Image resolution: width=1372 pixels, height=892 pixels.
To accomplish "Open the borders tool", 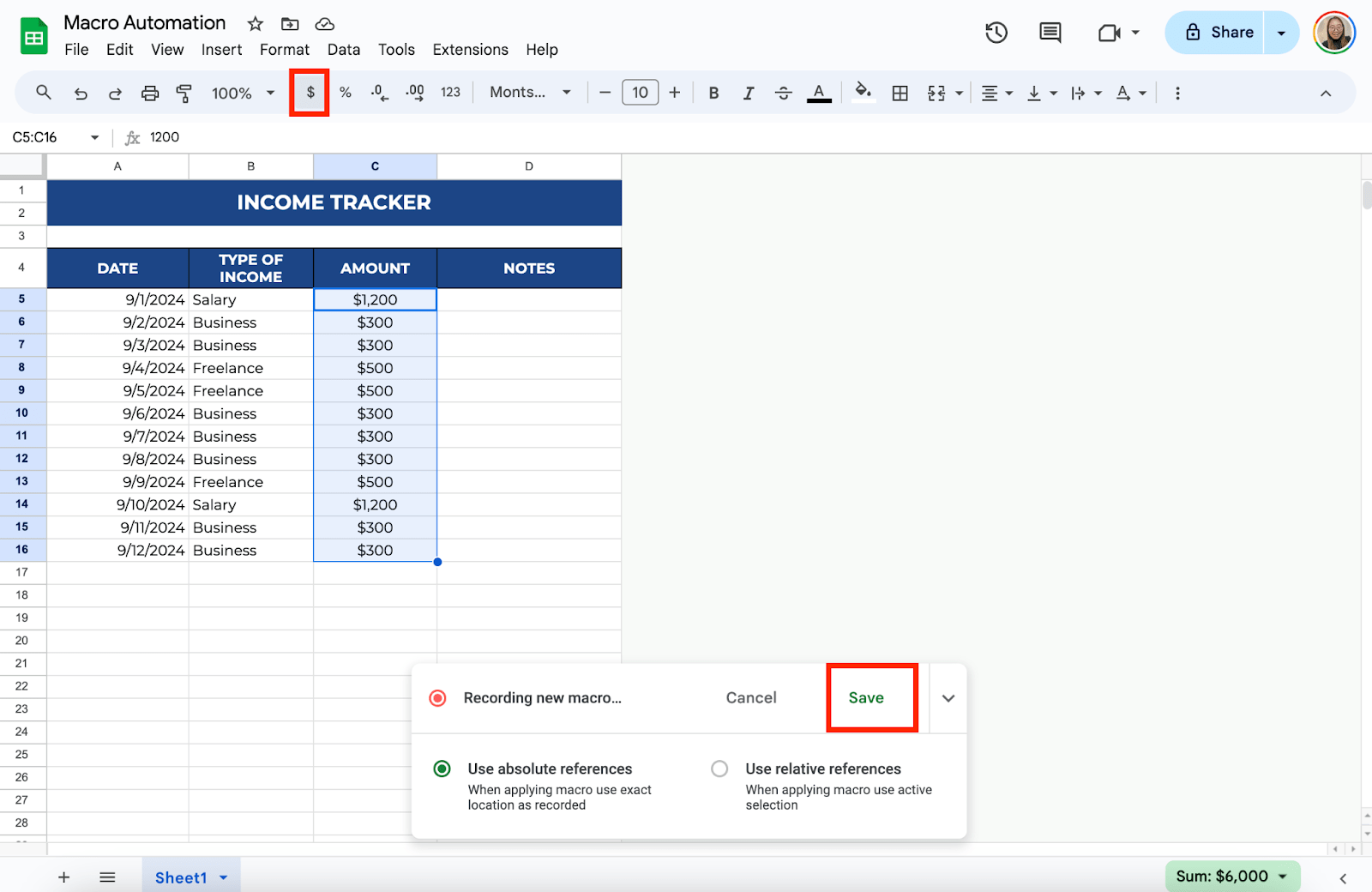I will tap(900, 93).
